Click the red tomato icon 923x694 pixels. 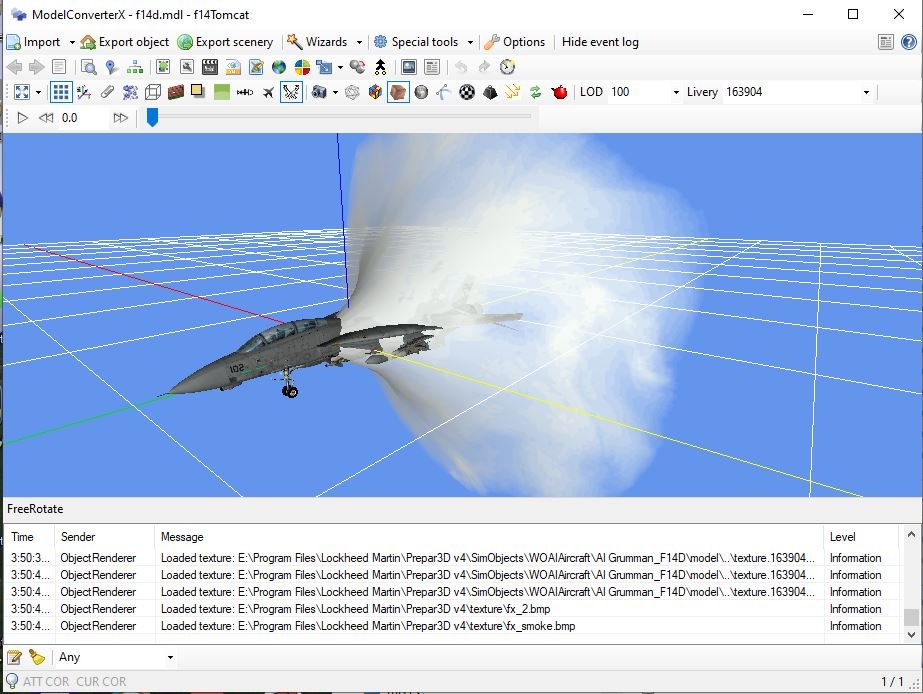click(559, 92)
